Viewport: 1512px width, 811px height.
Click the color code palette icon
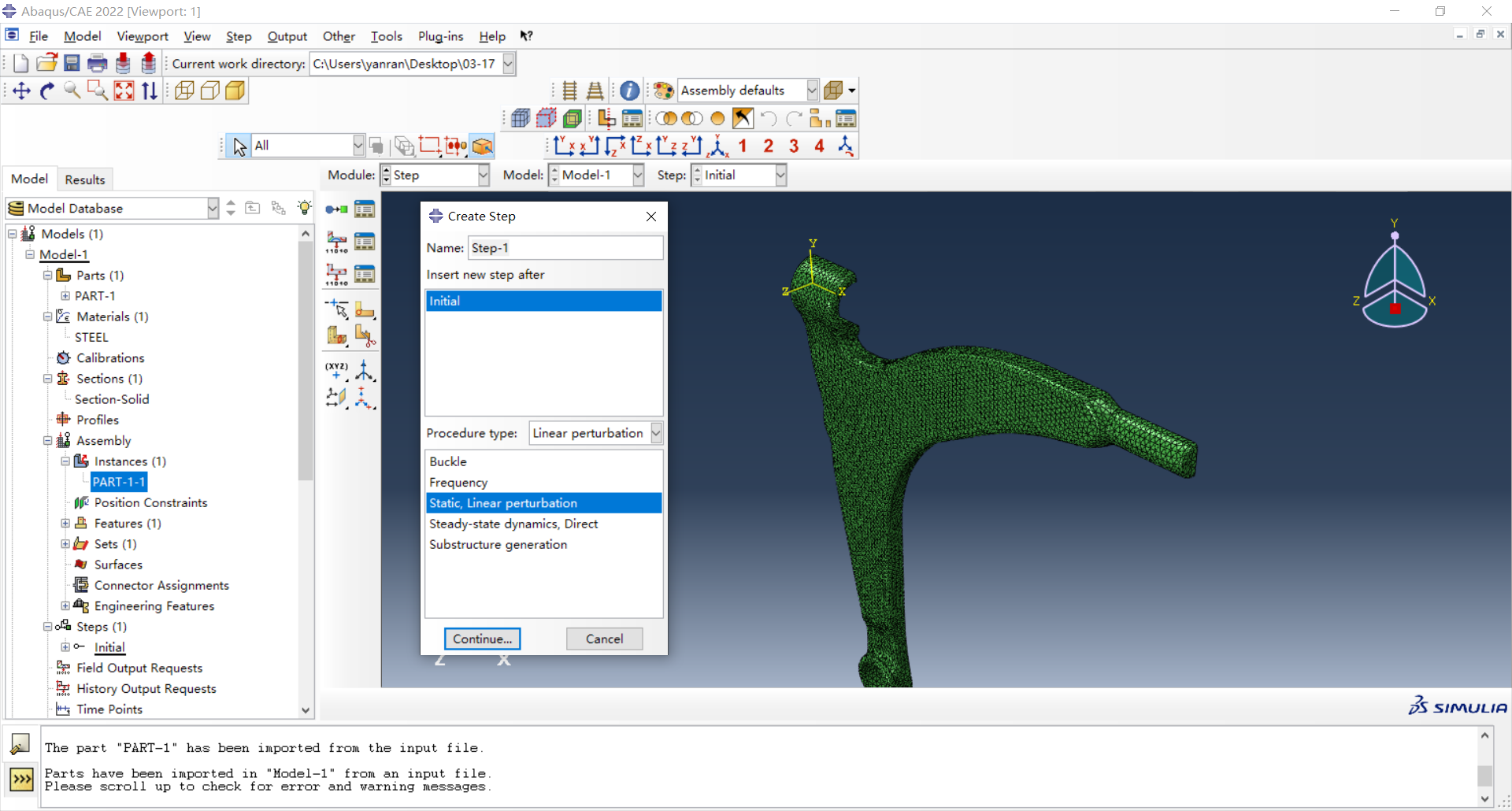[663, 91]
